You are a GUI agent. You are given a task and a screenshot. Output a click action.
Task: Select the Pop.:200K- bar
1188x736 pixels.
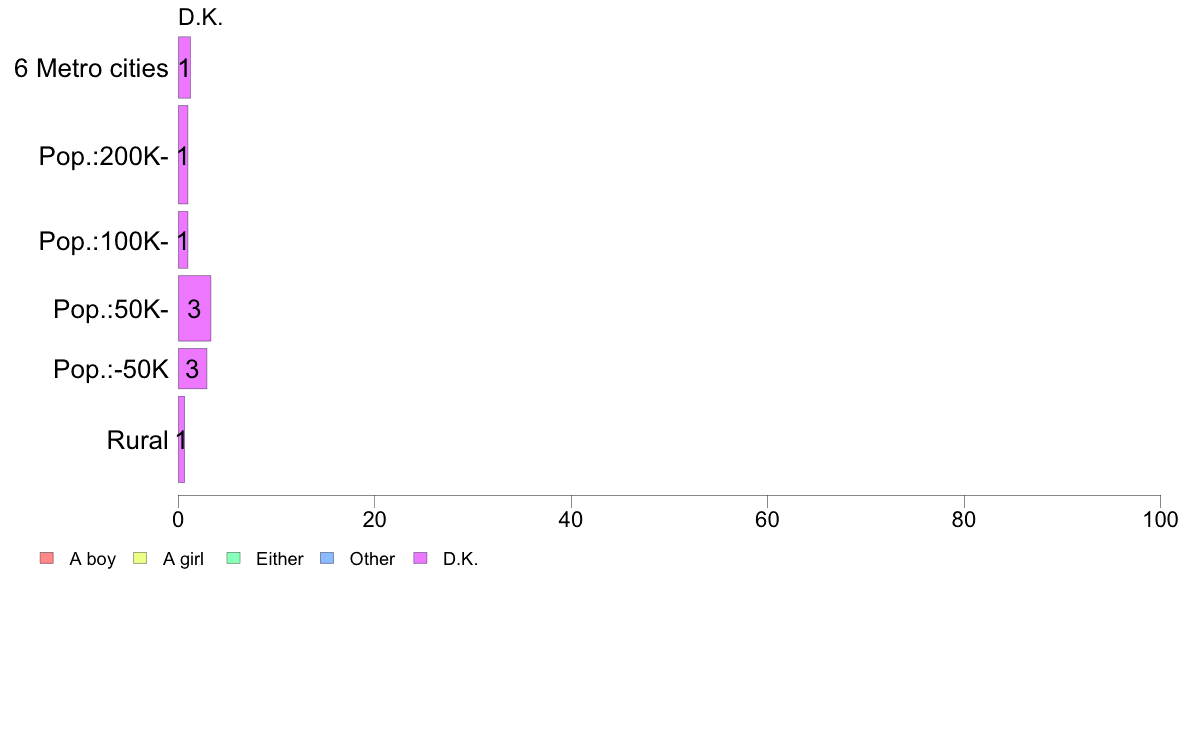(x=183, y=155)
